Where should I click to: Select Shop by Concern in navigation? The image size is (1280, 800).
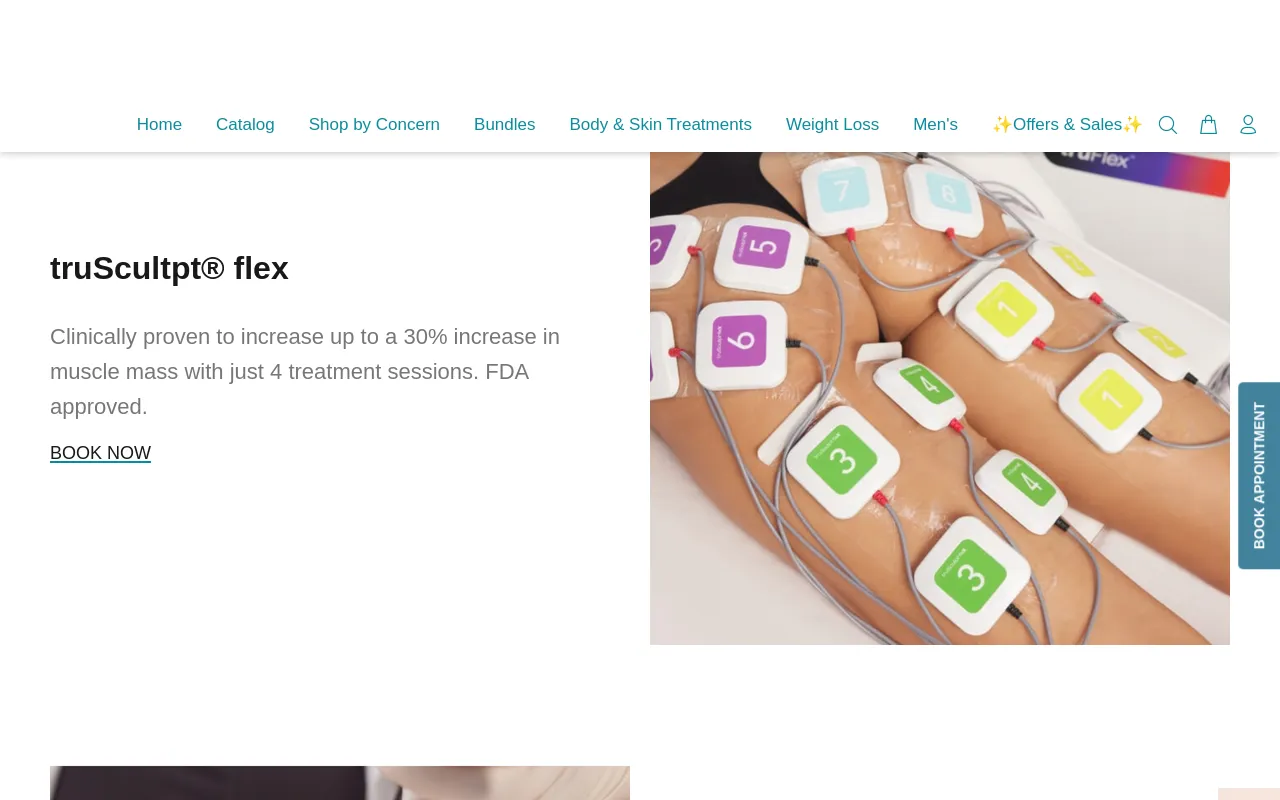(374, 125)
